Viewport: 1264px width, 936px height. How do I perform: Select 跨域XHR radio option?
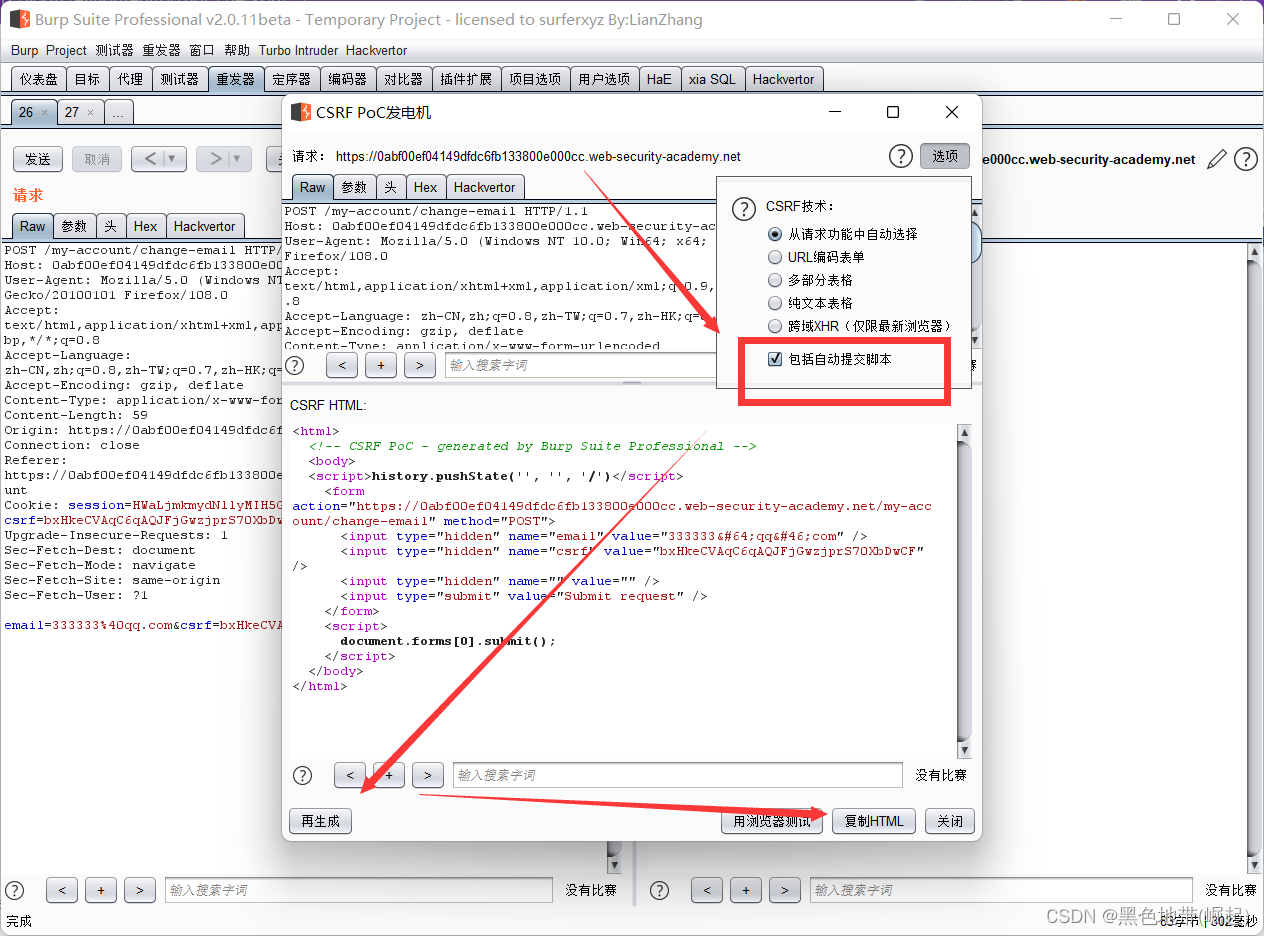pyautogui.click(x=774, y=326)
